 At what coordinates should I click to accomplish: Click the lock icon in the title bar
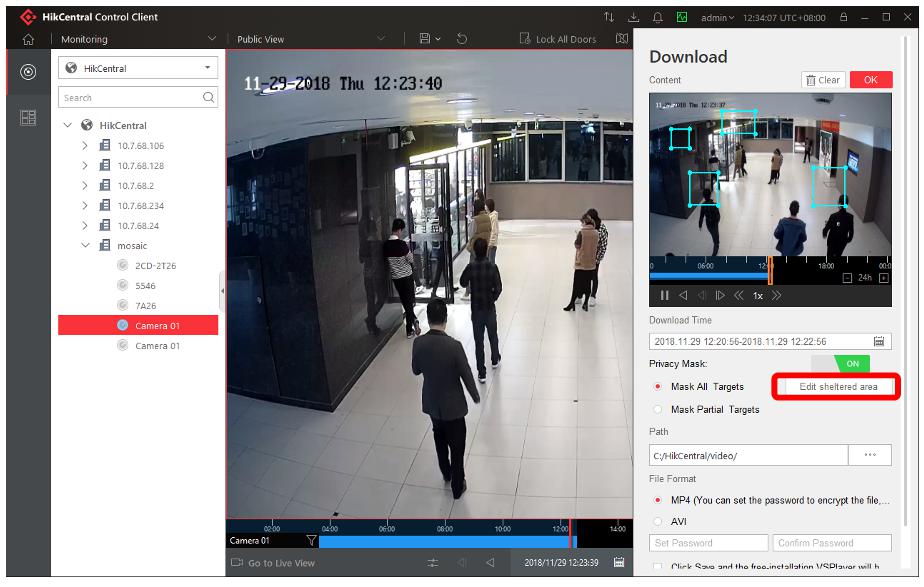(x=844, y=17)
